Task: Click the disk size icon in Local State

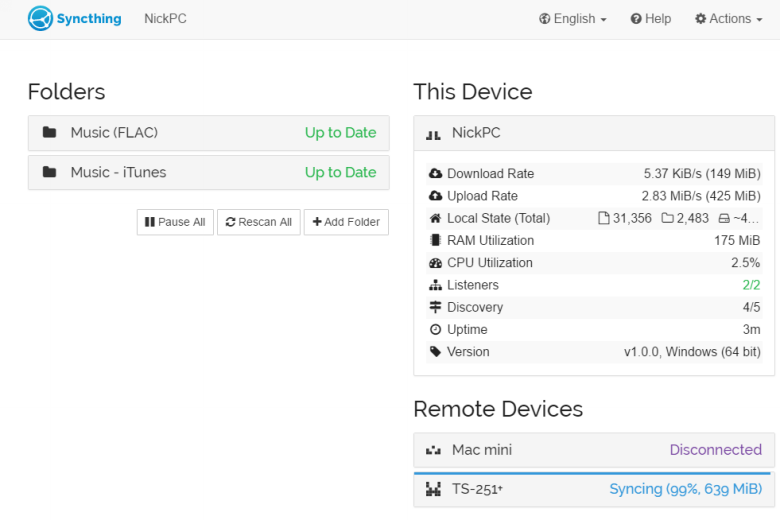Action: [724, 218]
